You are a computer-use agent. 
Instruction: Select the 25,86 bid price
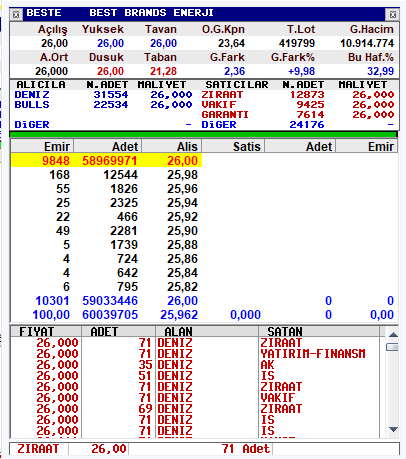click(182, 259)
